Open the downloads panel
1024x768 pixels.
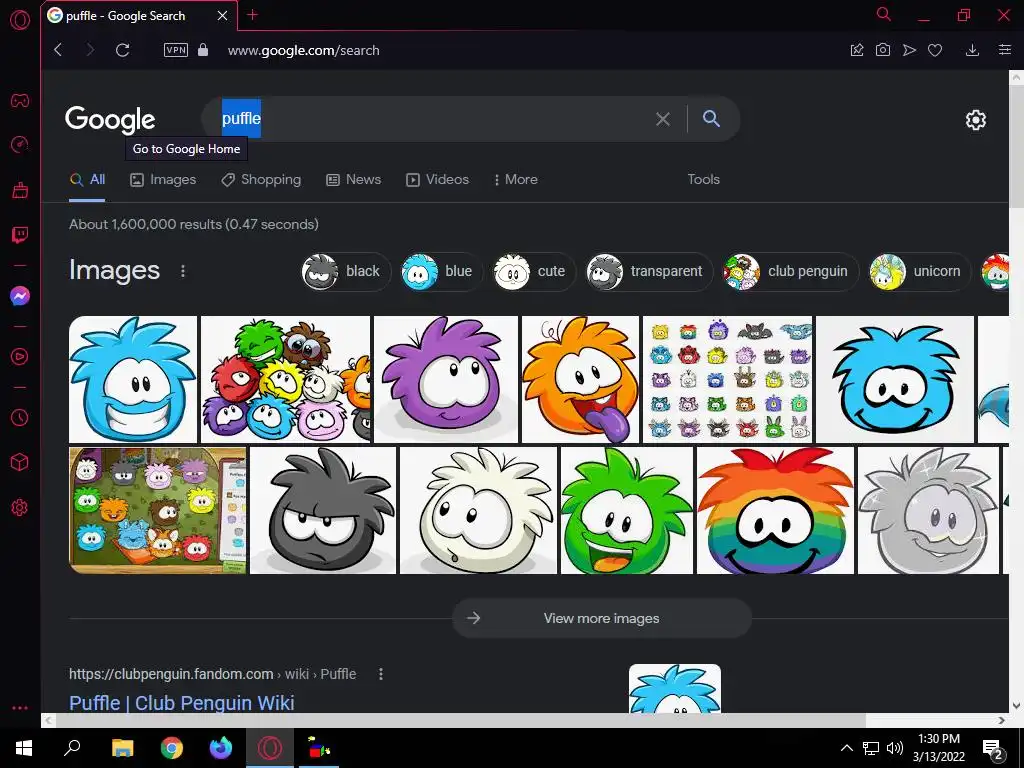(972, 50)
